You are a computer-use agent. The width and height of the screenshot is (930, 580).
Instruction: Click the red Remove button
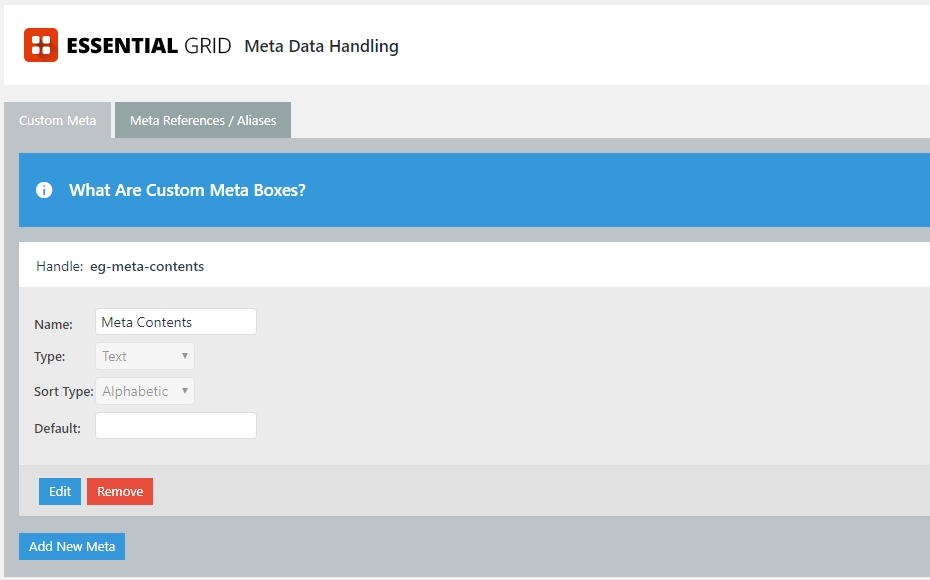[x=120, y=492]
